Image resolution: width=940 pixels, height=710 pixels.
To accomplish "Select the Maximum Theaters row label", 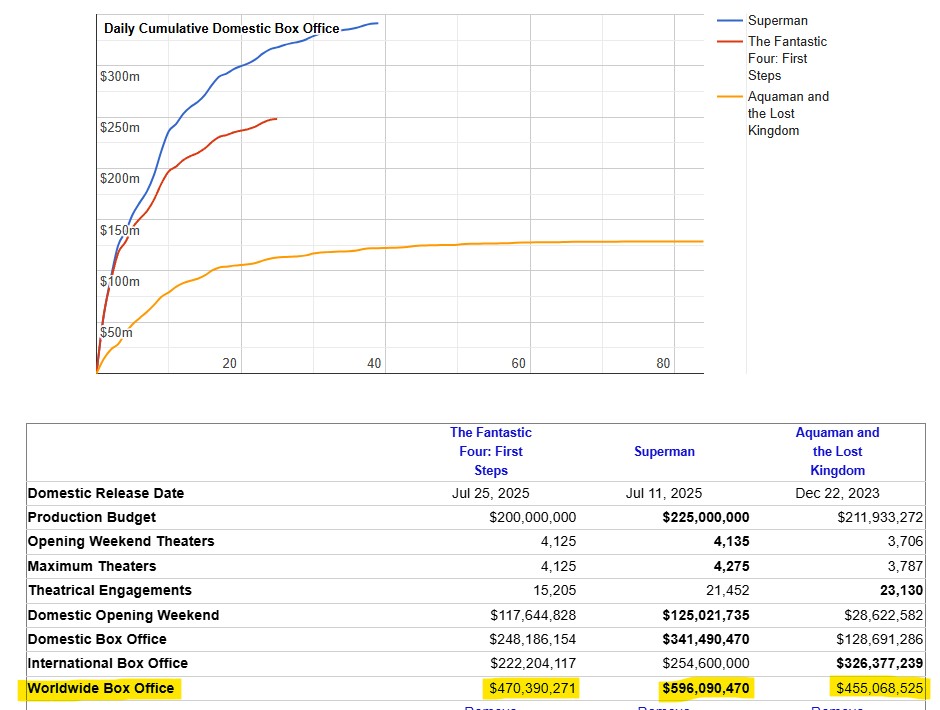I will coord(92,566).
